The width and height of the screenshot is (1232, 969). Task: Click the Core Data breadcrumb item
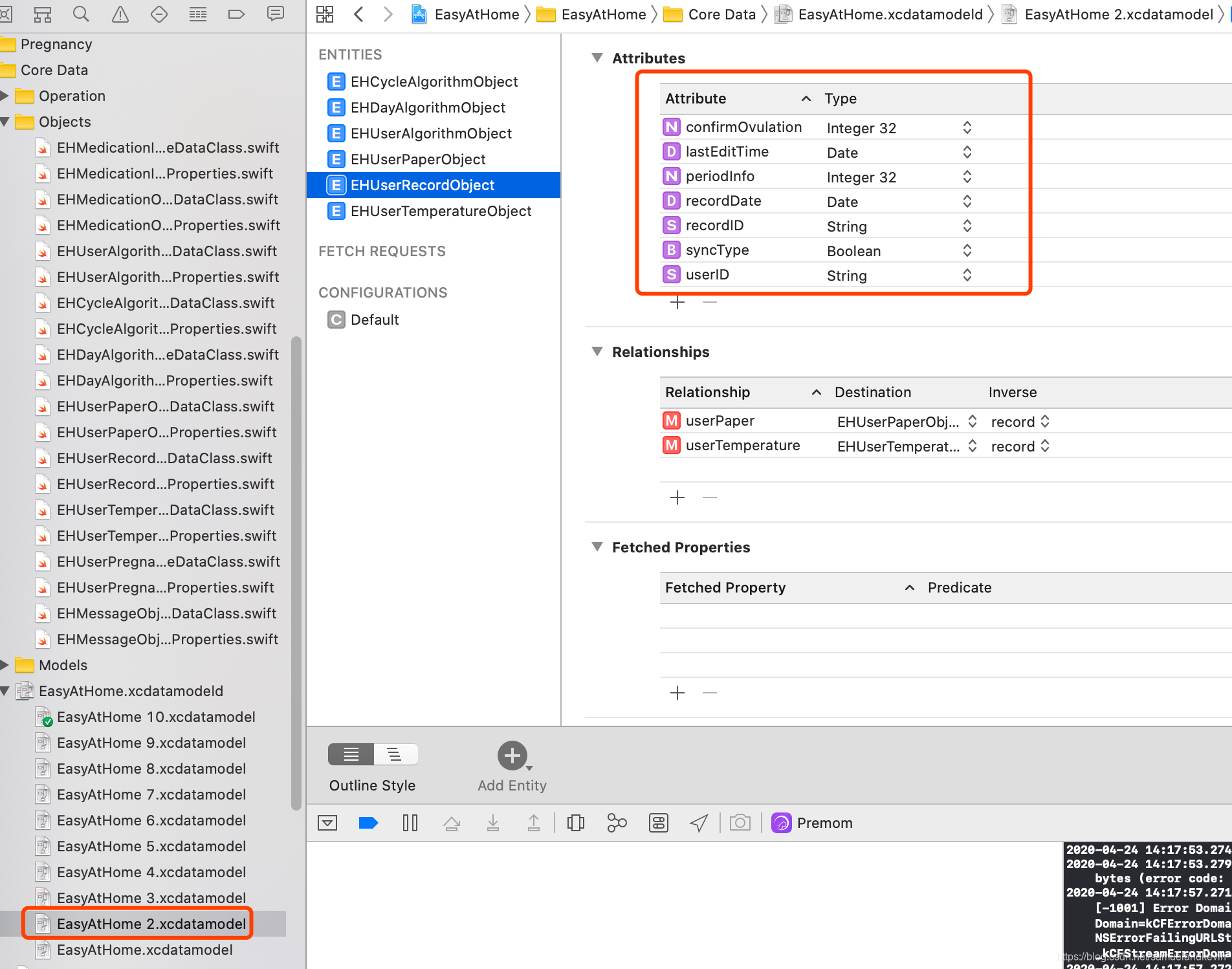tap(710, 14)
